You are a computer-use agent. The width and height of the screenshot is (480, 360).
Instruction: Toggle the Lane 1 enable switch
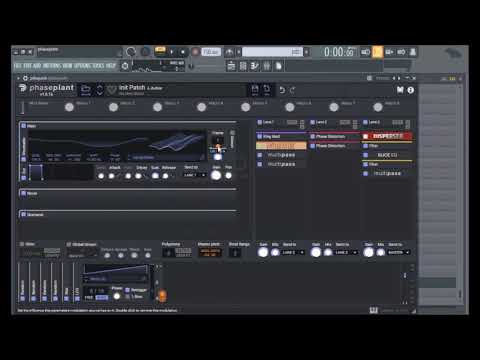[x=260, y=122]
